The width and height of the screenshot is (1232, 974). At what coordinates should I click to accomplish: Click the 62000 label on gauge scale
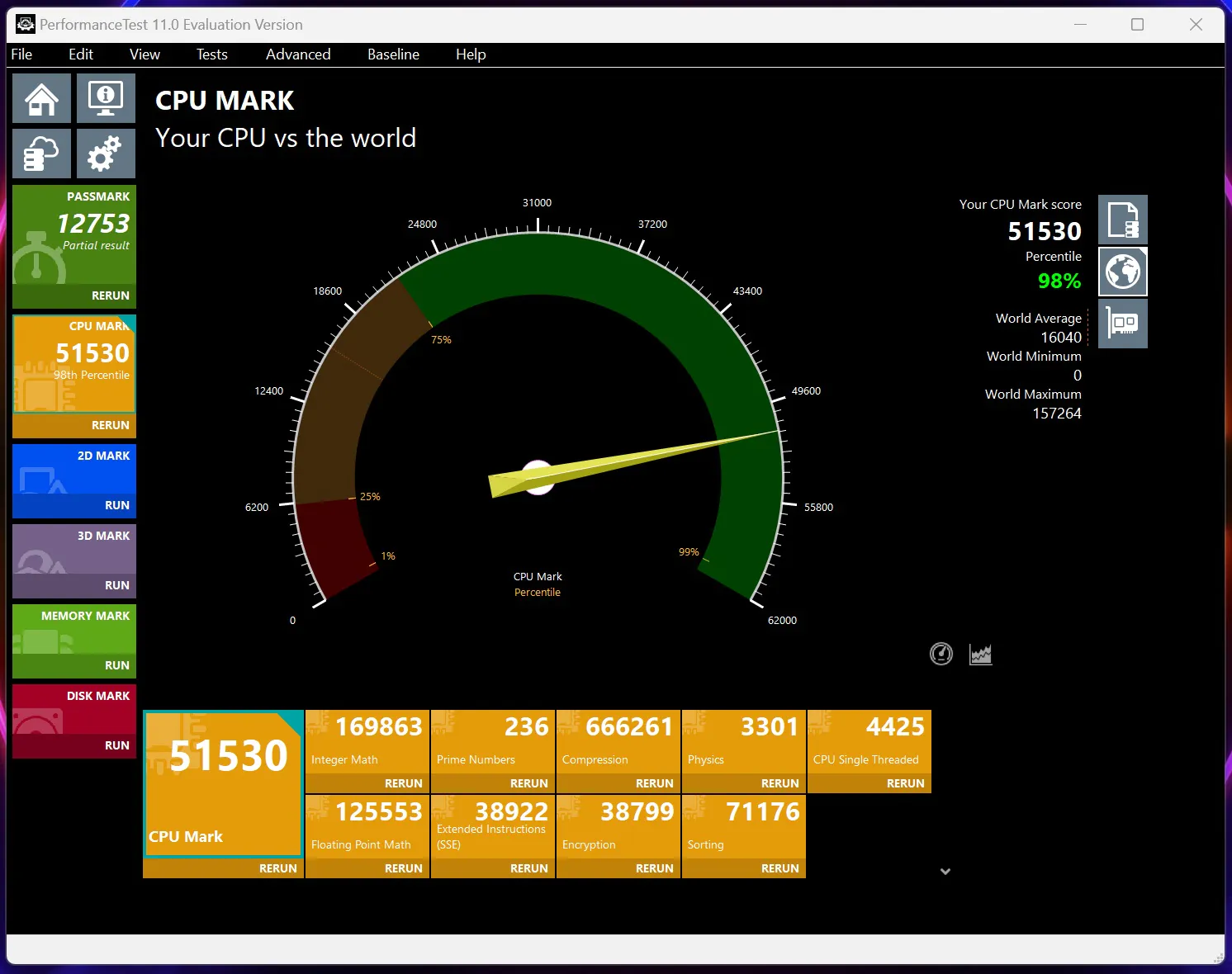(x=782, y=621)
